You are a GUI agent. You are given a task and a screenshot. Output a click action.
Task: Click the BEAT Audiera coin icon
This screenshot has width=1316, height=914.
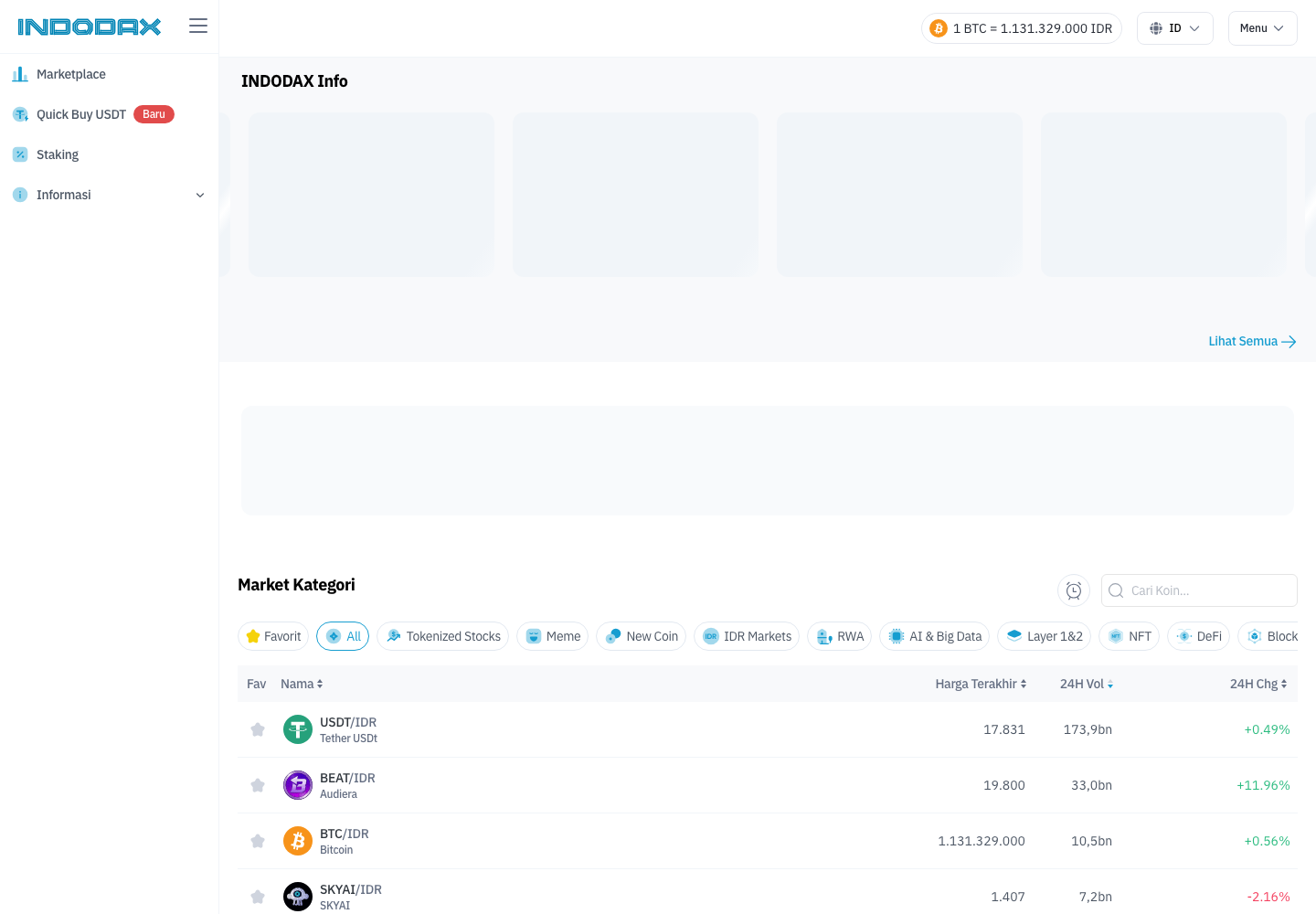pyautogui.click(x=298, y=785)
